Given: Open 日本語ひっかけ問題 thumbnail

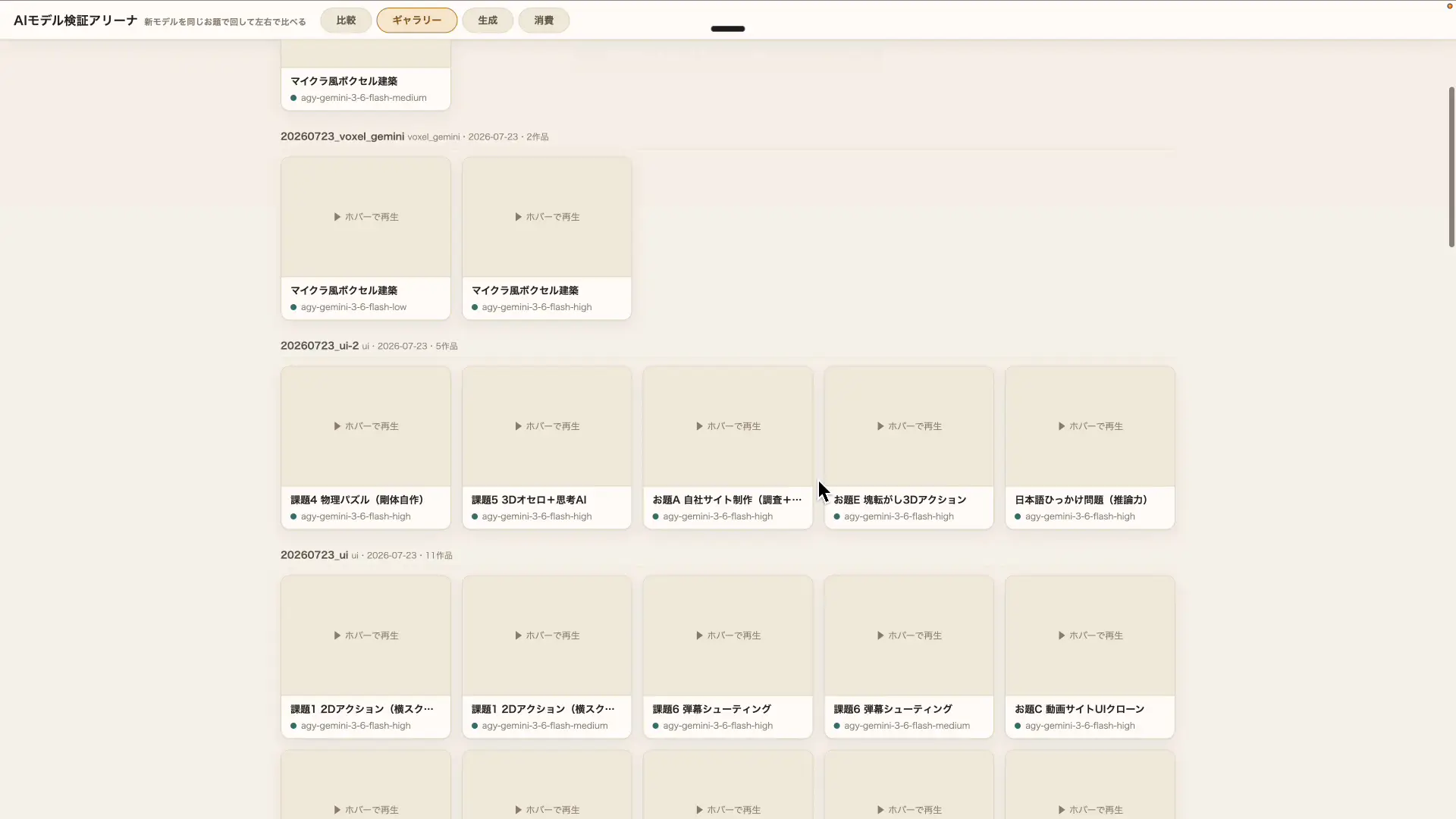Looking at the screenshot, I should pyautogui.click(x=1090, y=426).
